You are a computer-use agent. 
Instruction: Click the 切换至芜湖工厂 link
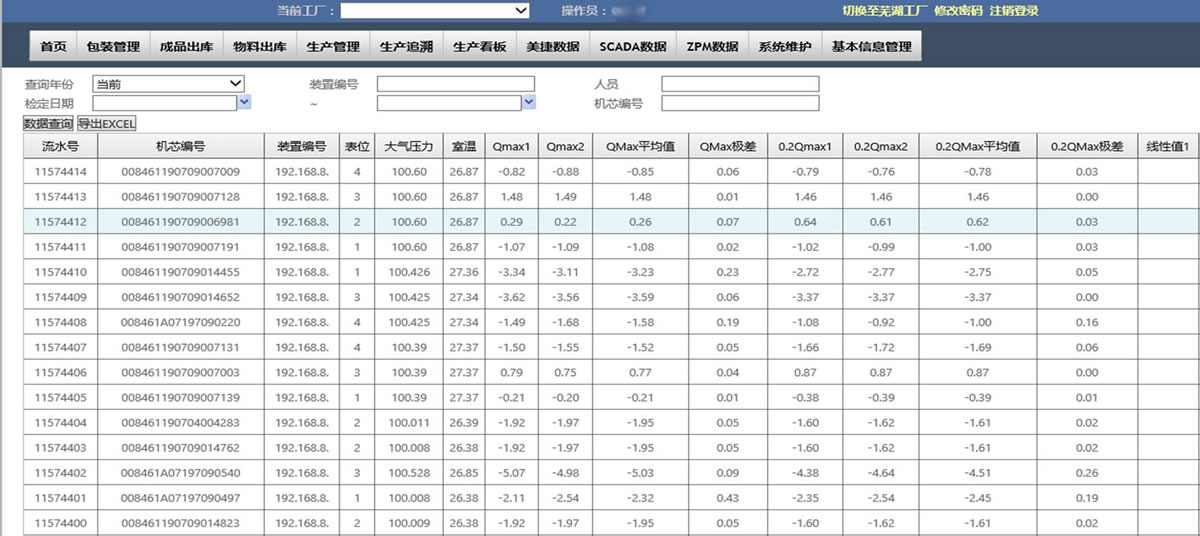886,11
